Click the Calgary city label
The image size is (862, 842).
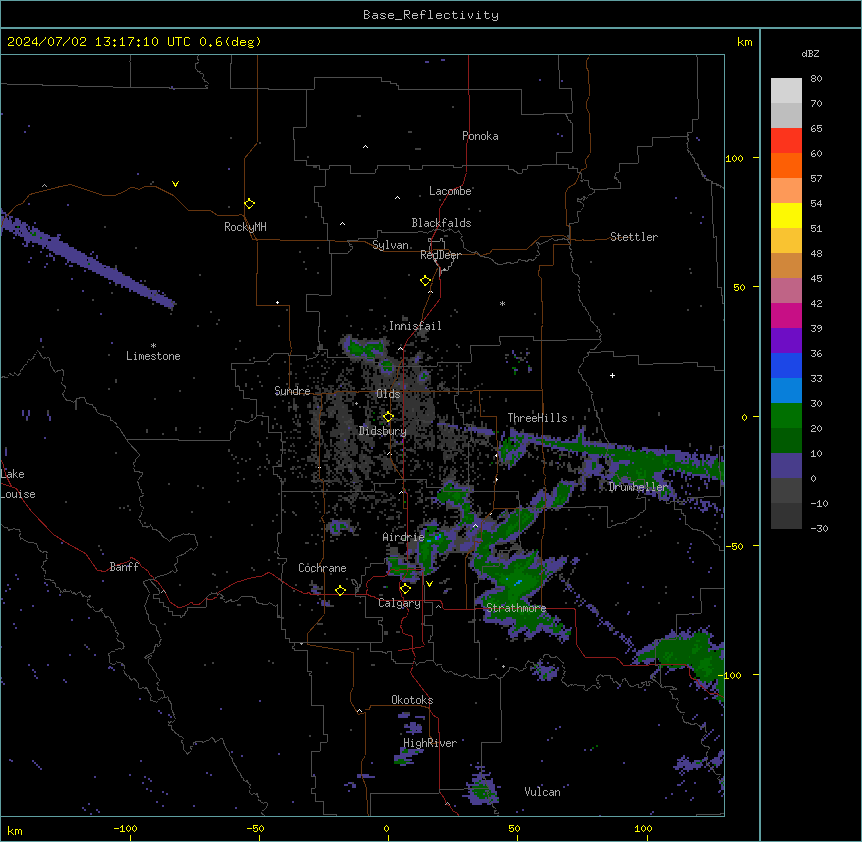pyautogui.click(x=399, y=603)
